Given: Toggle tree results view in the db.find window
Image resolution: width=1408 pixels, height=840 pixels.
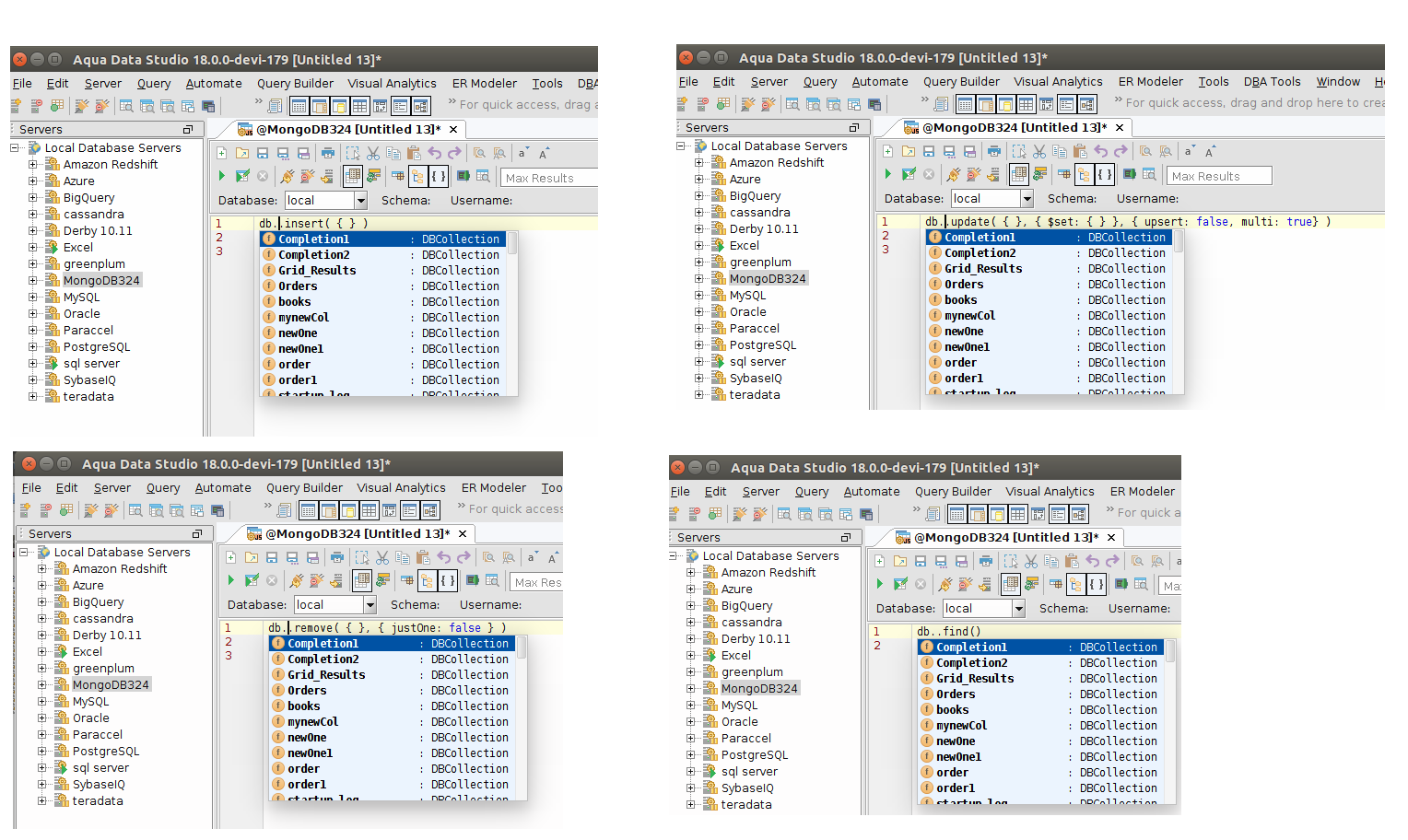Looking at the screenshot, I should point(1075,584).
